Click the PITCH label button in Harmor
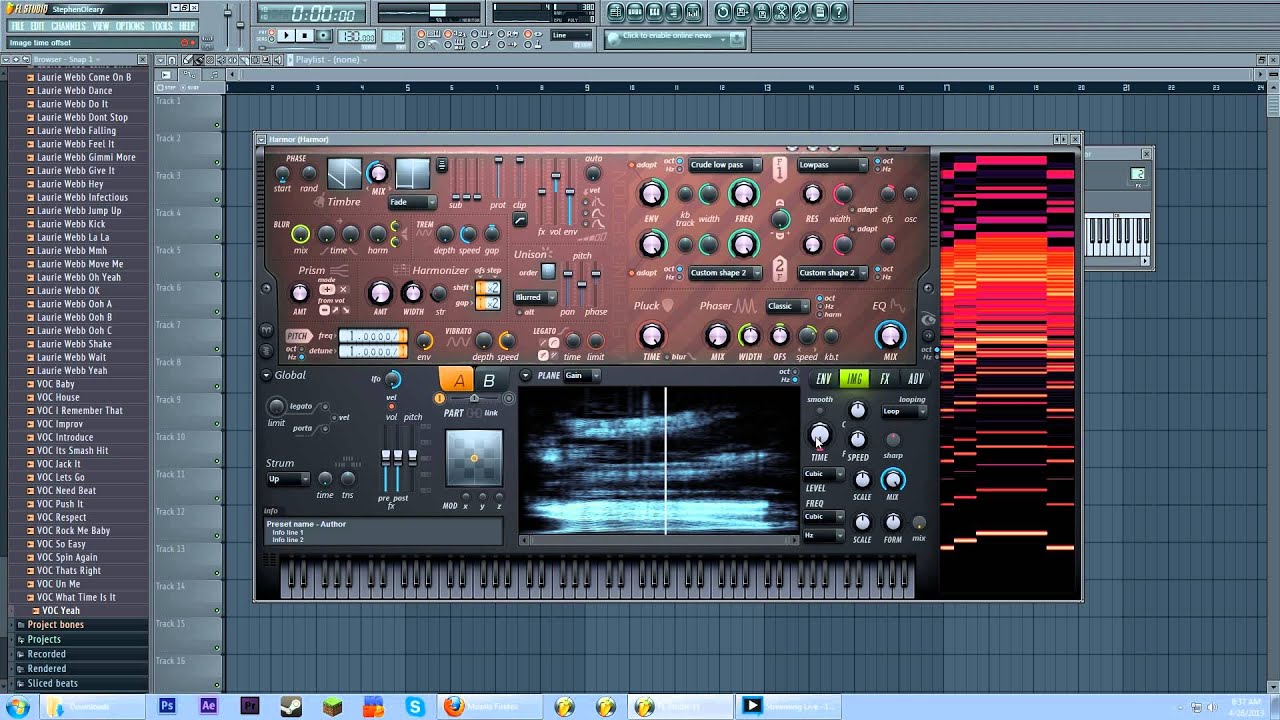This screenshot has width=1280, height=720. pos(297,336)
